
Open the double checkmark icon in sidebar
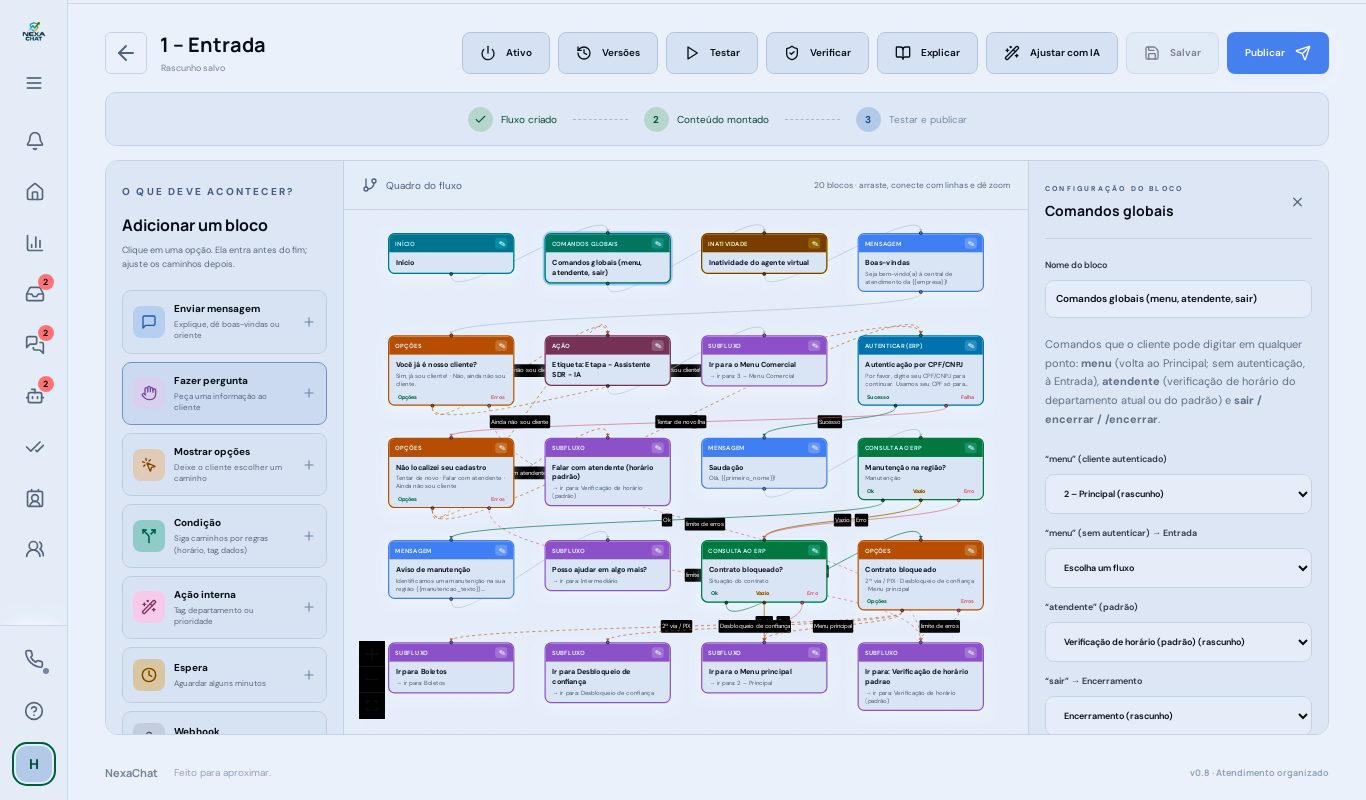(34, 446)
